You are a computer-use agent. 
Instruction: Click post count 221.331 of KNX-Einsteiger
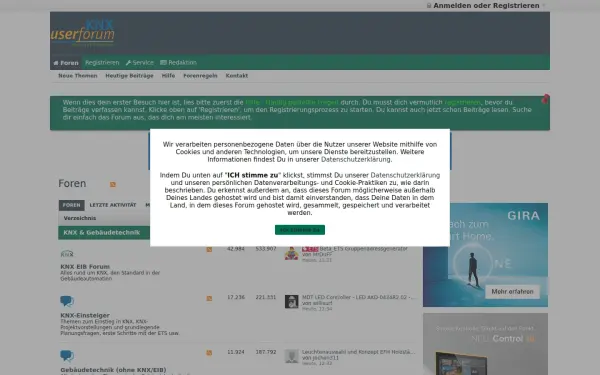coord(266,297)
